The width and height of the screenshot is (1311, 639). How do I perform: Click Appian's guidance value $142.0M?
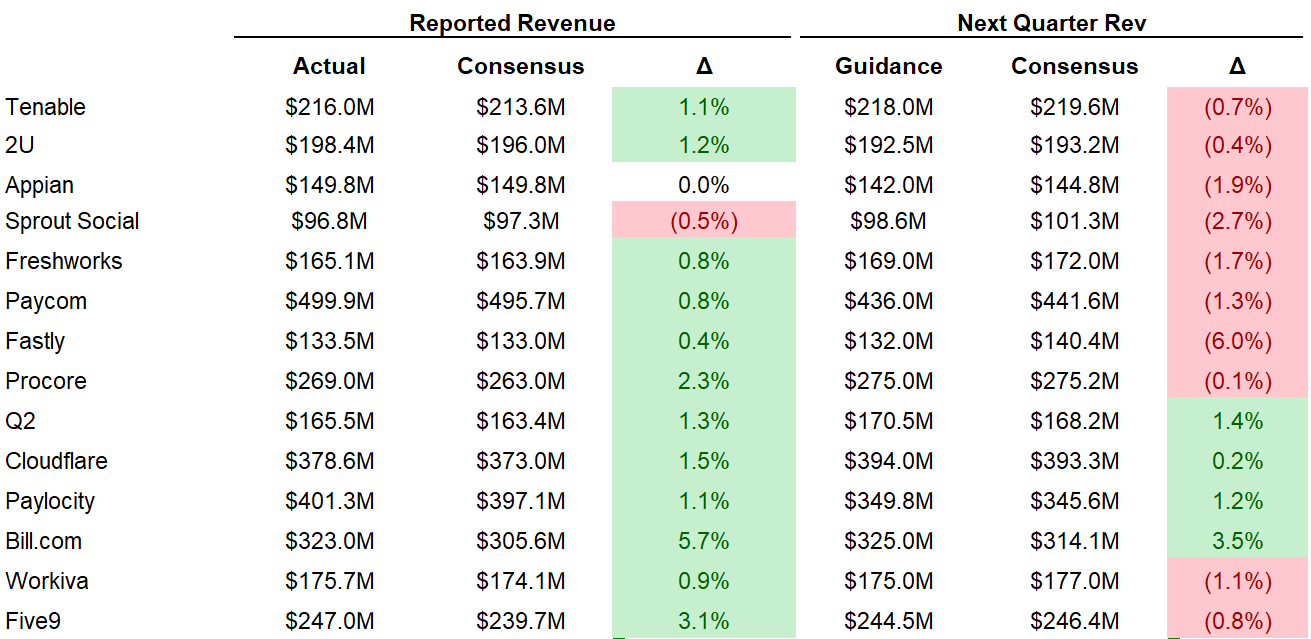[889, 185]
